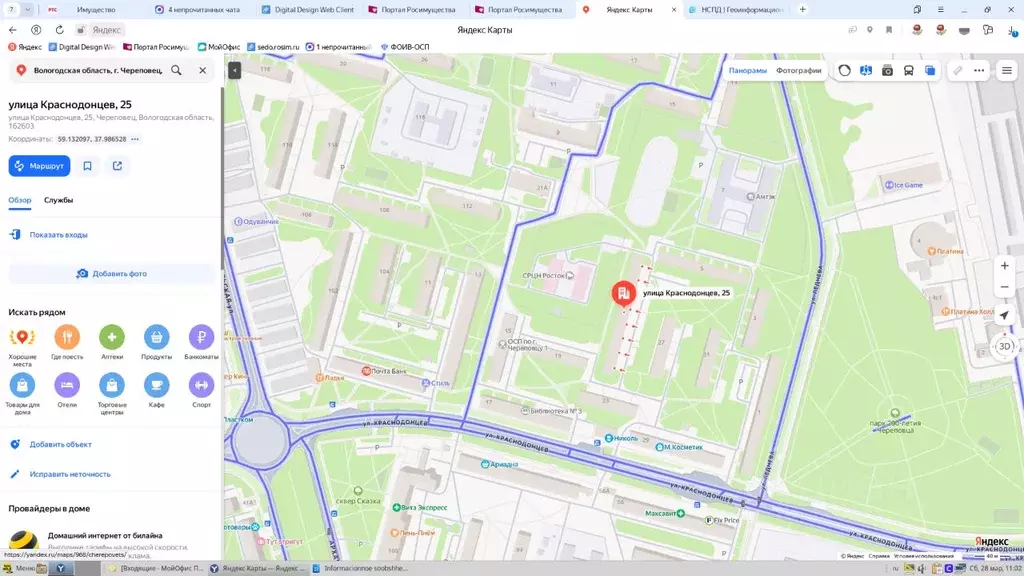
Task: Toggle the Панорамы layer on map
Action: pos(747,71)
